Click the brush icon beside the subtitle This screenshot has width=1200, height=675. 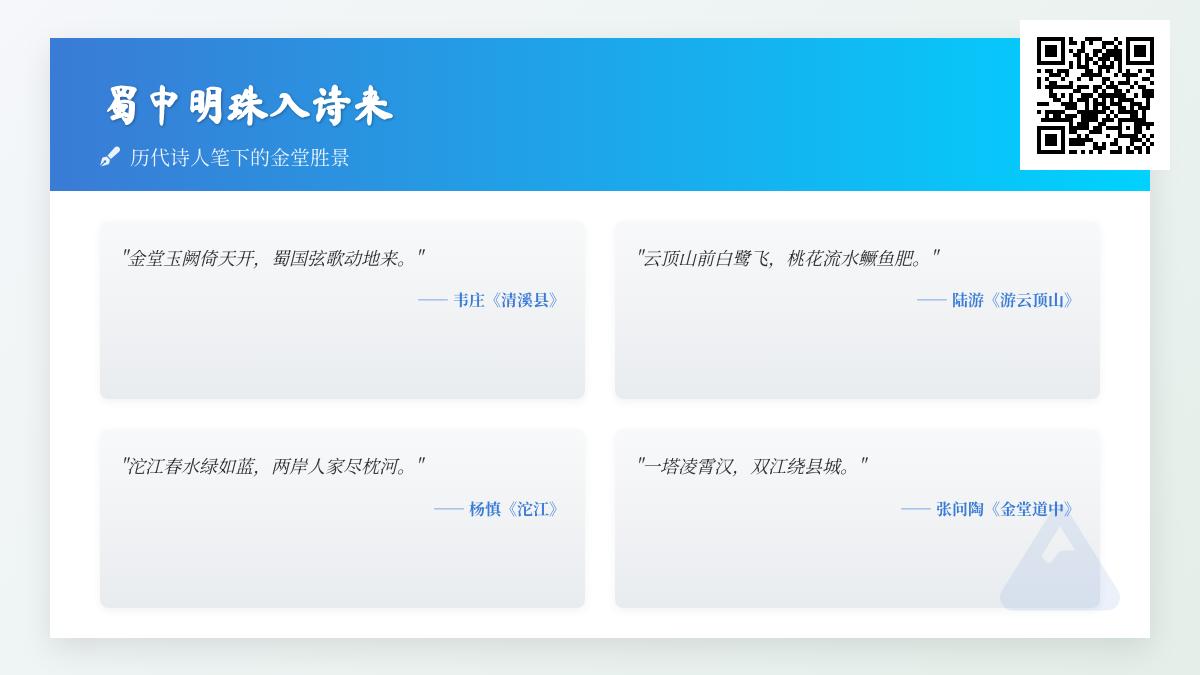click(110, 157)
